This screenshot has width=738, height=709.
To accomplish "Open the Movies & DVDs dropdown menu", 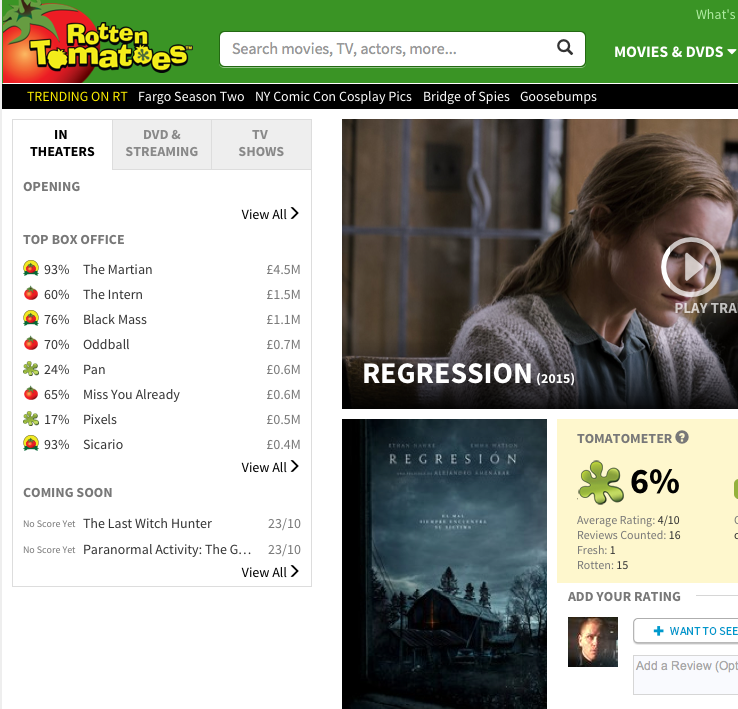I will point(675,52).
